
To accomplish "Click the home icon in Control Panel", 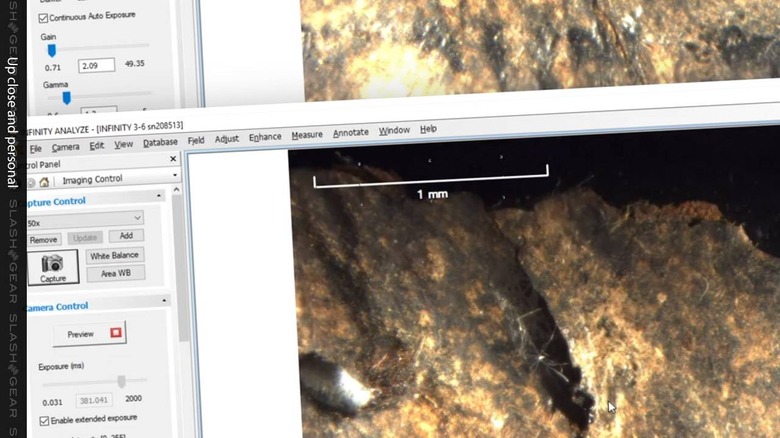I will pyautogui.click(x=44, y=182).
